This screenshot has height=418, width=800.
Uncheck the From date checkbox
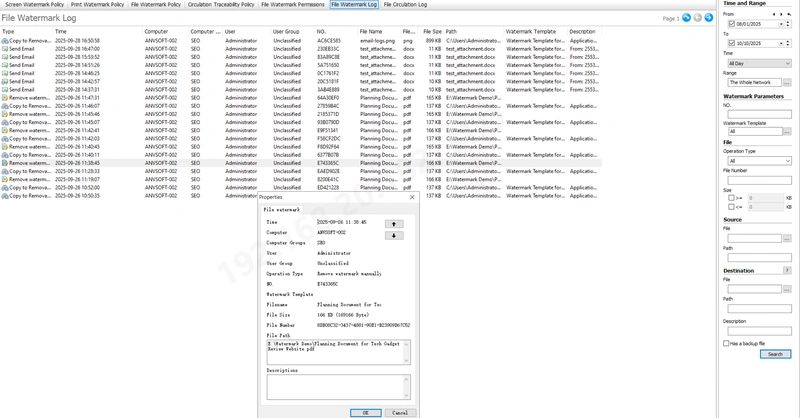[732, 24]
